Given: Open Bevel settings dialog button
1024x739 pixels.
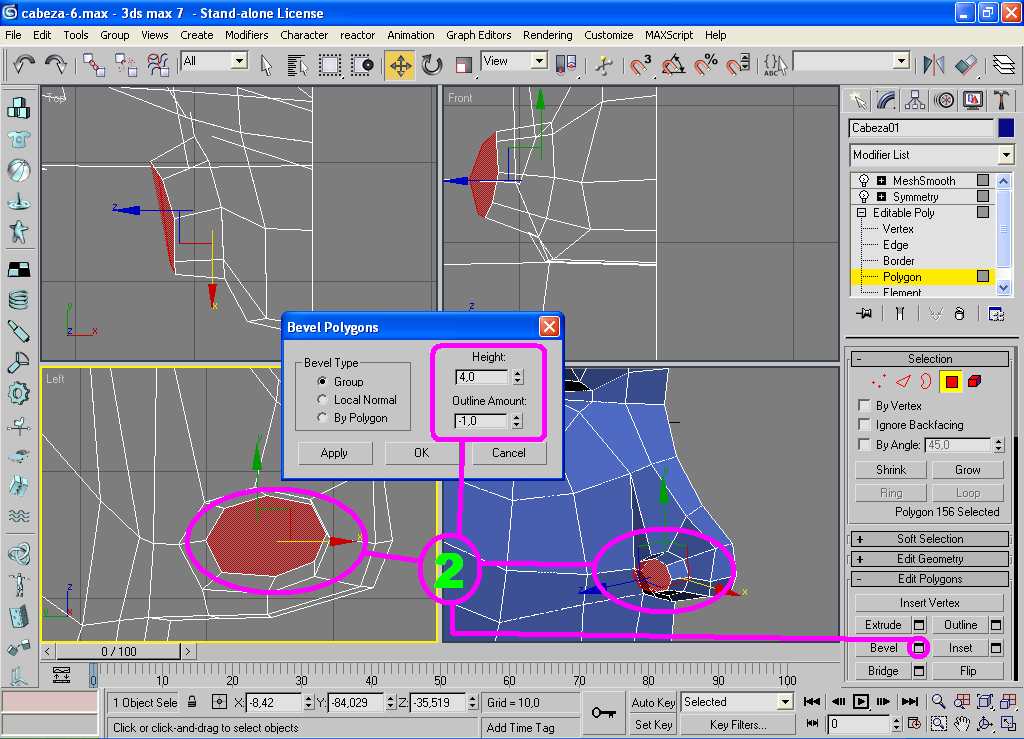Looking at the screenshot, I should click(x=919, y=648).
